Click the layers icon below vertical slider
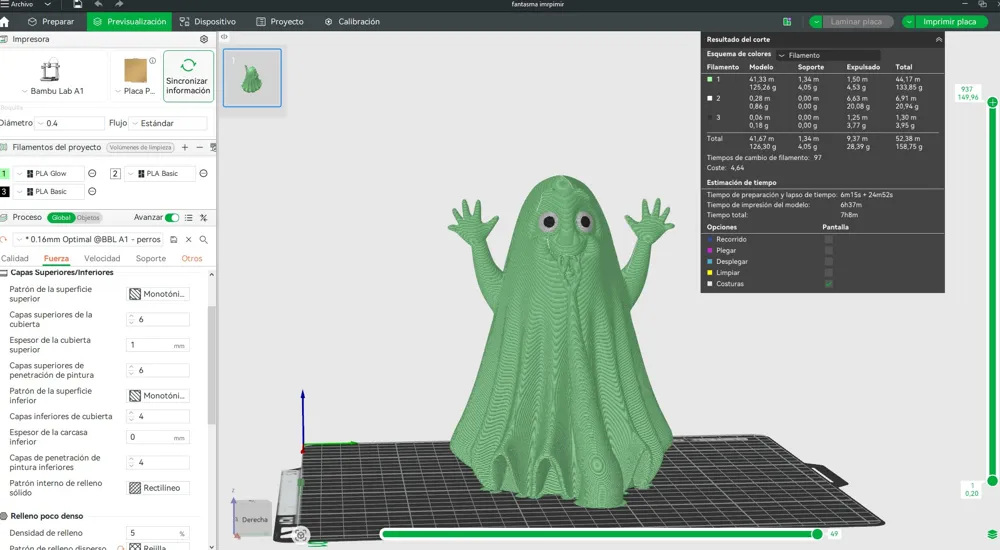 coord(992,534)
